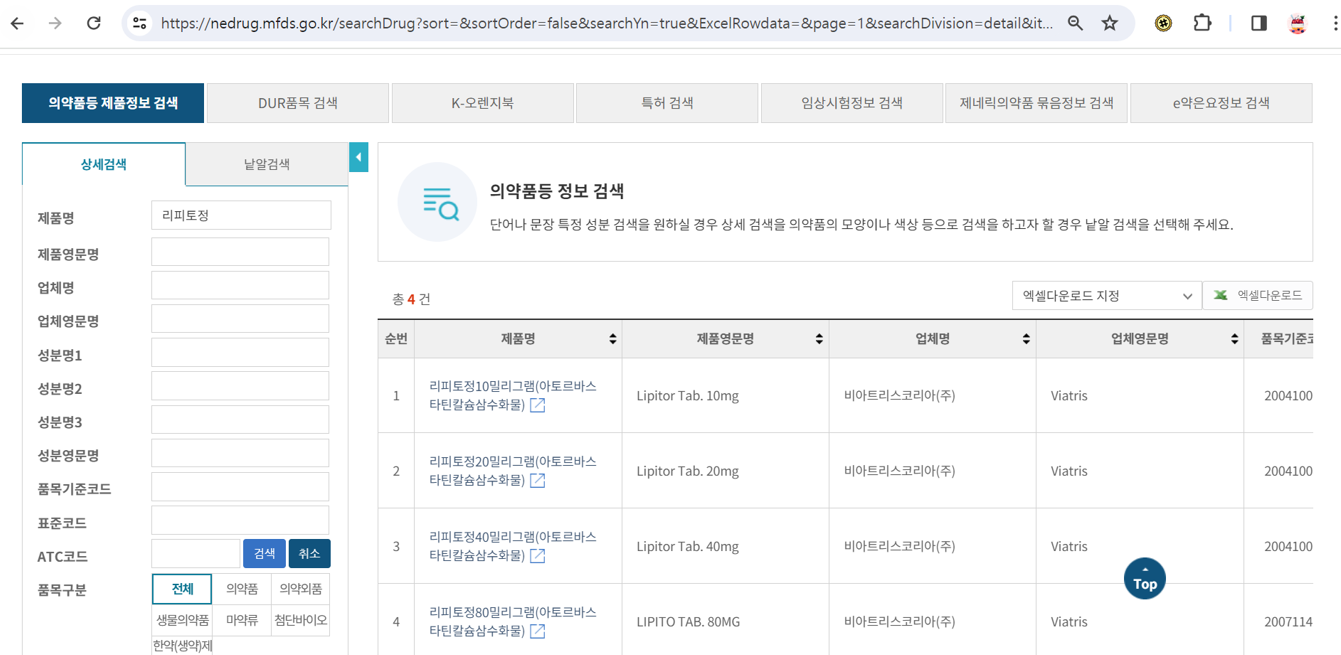
Task: Collapse the search panel with the arrow handle
Action: pyautogui.click(x=359, y=157)
